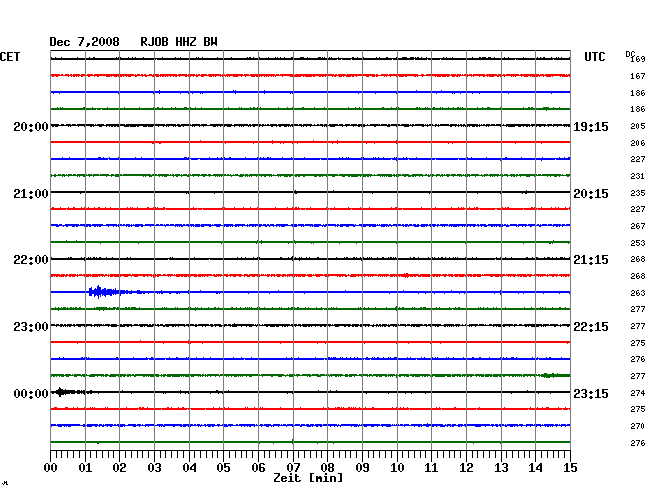The image size is (650, 494).
Task: Click minute label 08 on time axis
Action: [327, 467]
